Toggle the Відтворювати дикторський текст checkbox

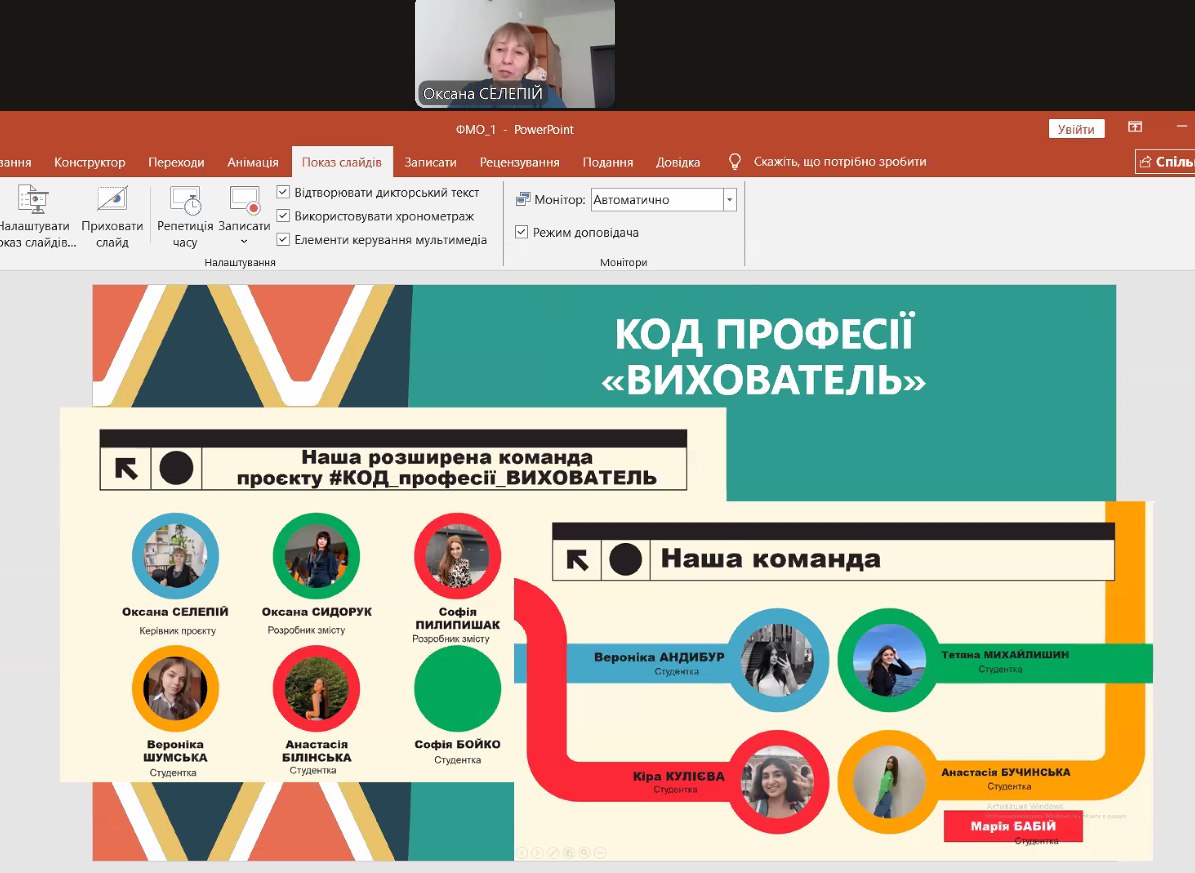pyautogui.click(x=283, y=192)
